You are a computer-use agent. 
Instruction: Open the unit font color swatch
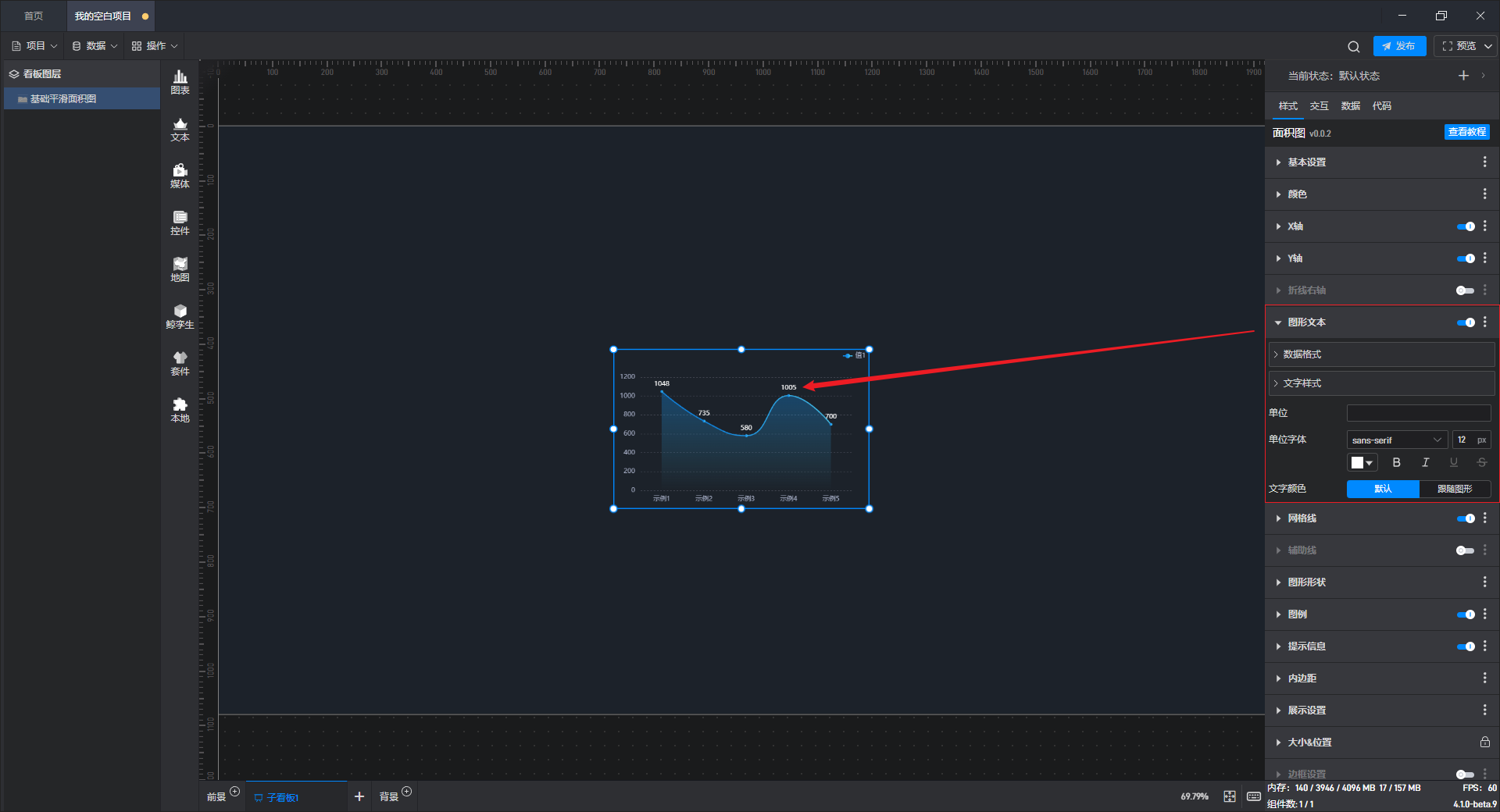point(1362,462)
